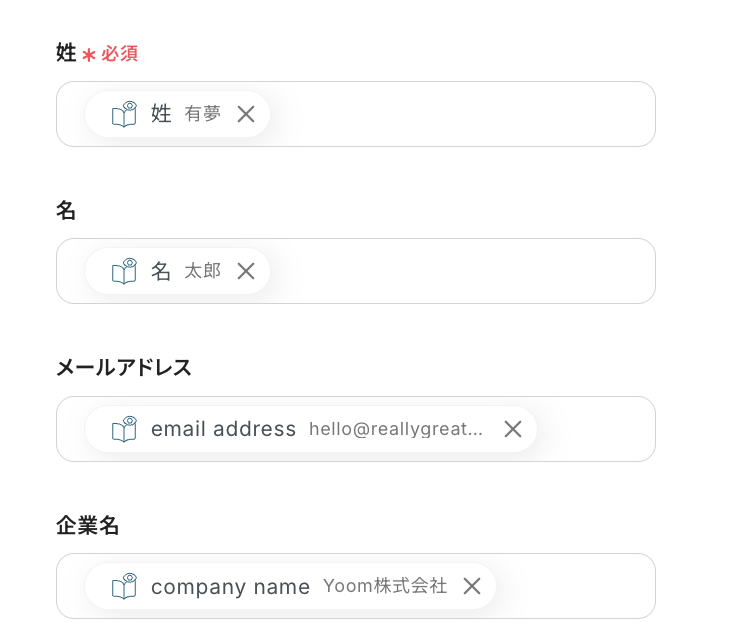Focus blank space in メールアドレス field

595,429
